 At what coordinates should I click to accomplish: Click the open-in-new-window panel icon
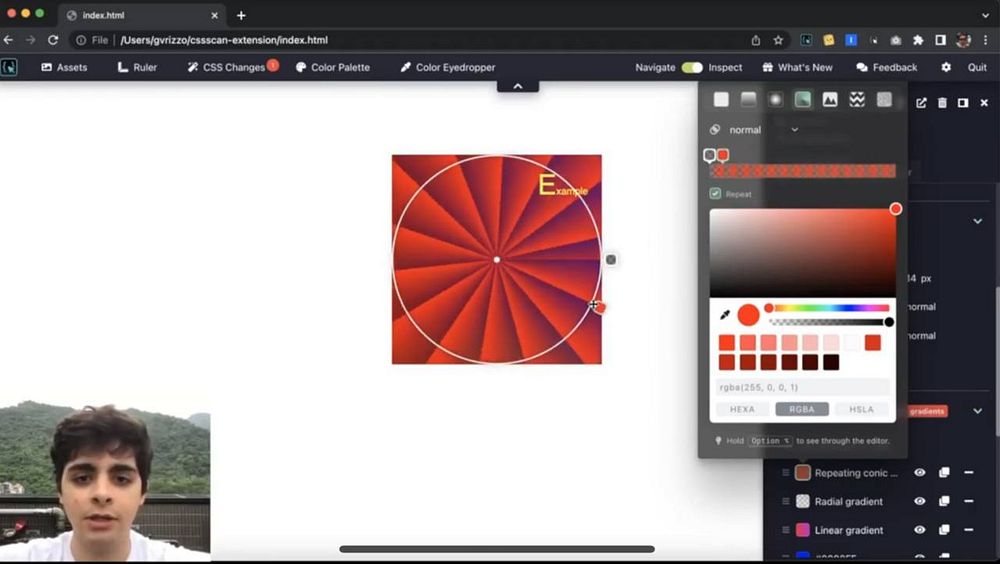tap(921, 103)
